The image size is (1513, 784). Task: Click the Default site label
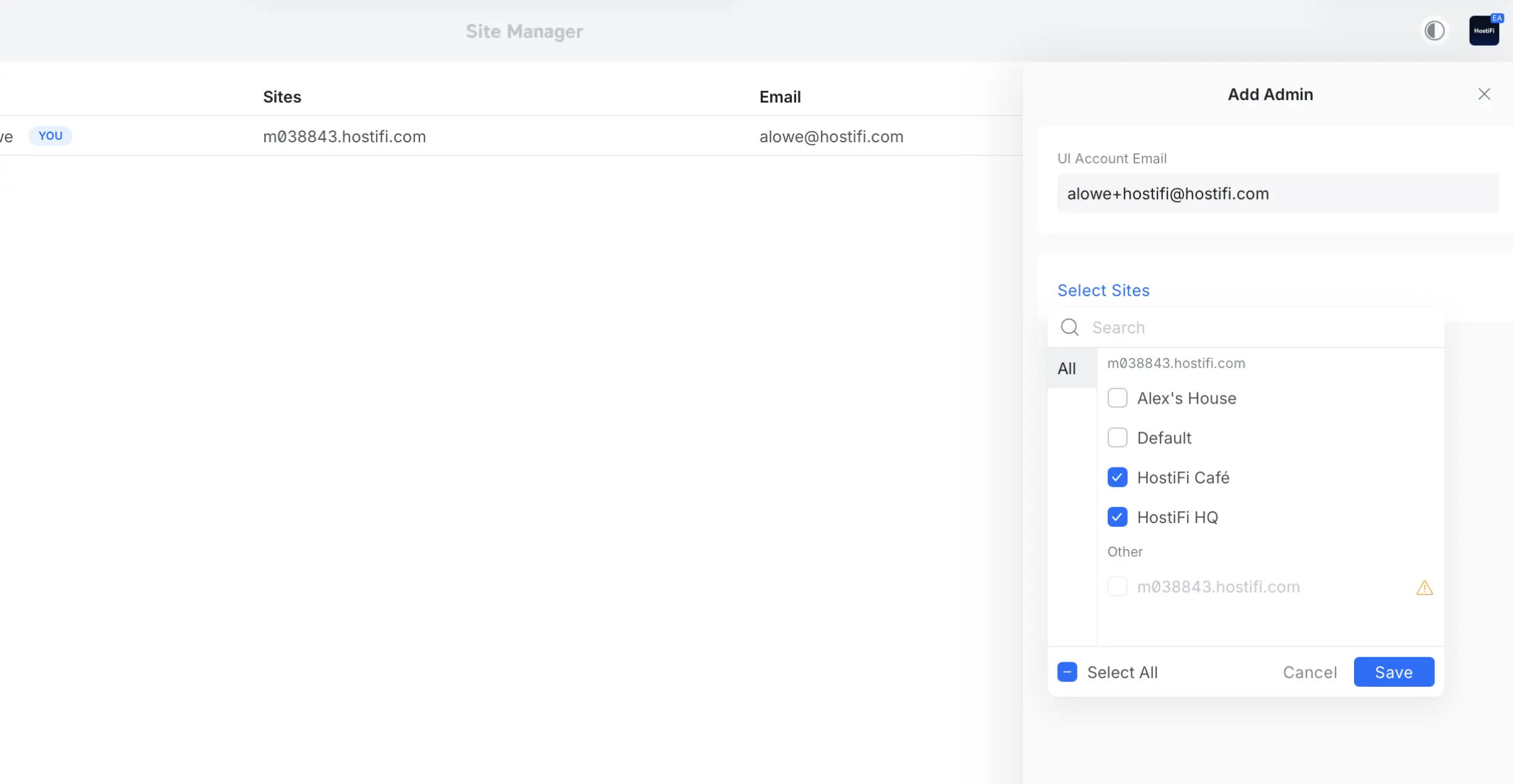1164,438
